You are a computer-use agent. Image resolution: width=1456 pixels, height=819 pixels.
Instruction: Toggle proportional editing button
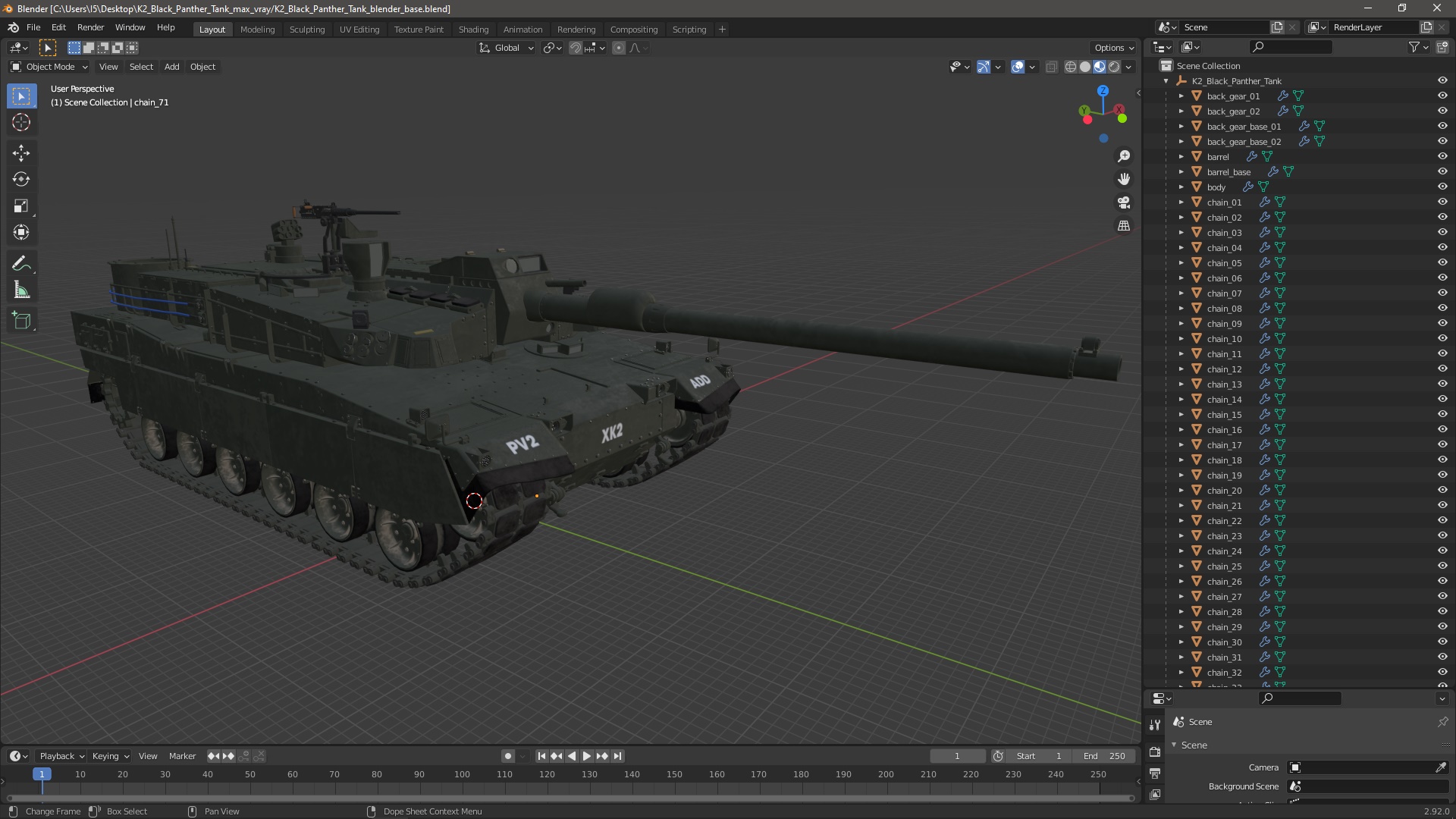619,48
